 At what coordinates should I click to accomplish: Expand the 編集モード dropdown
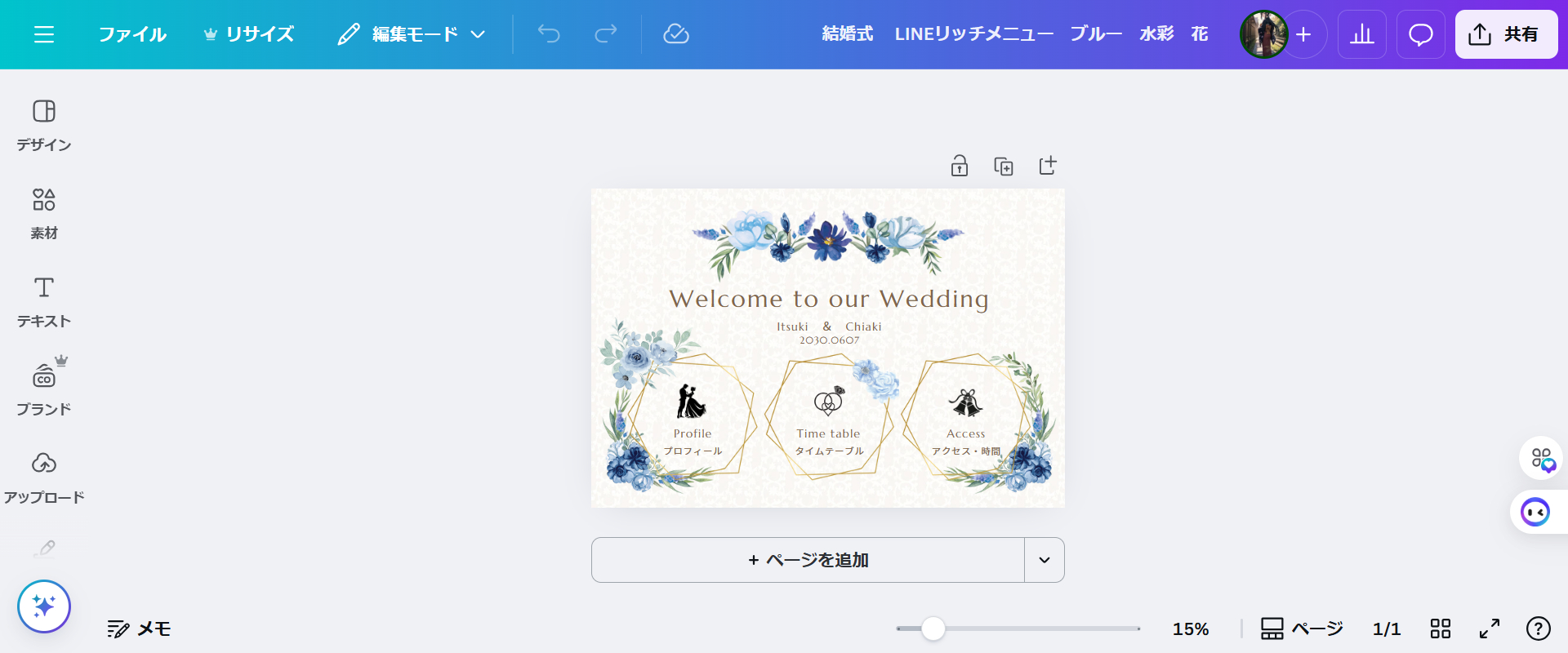point(412,34)
